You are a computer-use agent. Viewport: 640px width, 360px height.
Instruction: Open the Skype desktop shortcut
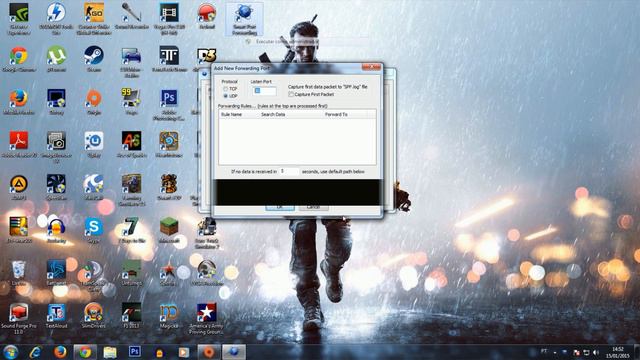tap(94, 231)
